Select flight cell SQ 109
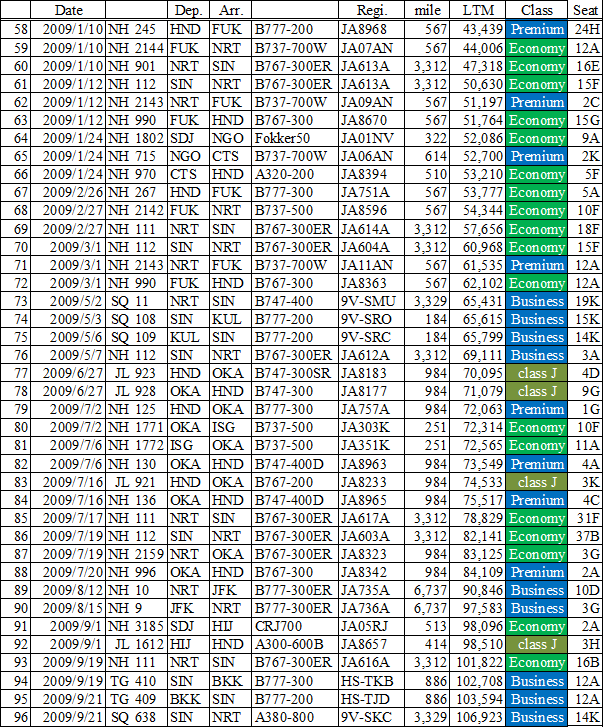603x727 pixels. pos(136,337)
